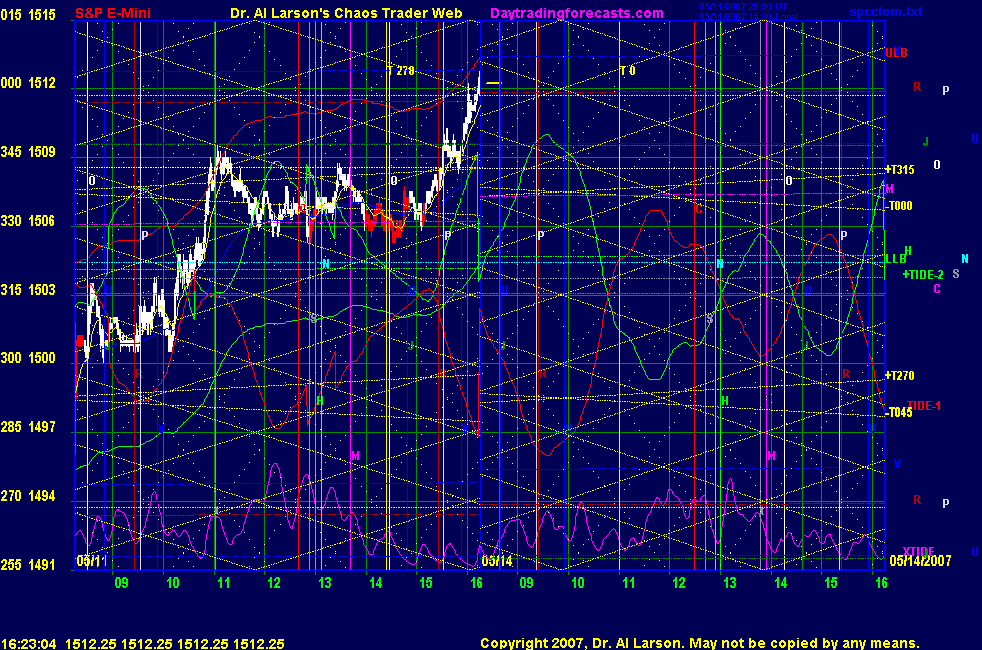Click the 000 1512 price axis label
The height and width of the screenshot is (650, 982).
[x=28, y=83]
